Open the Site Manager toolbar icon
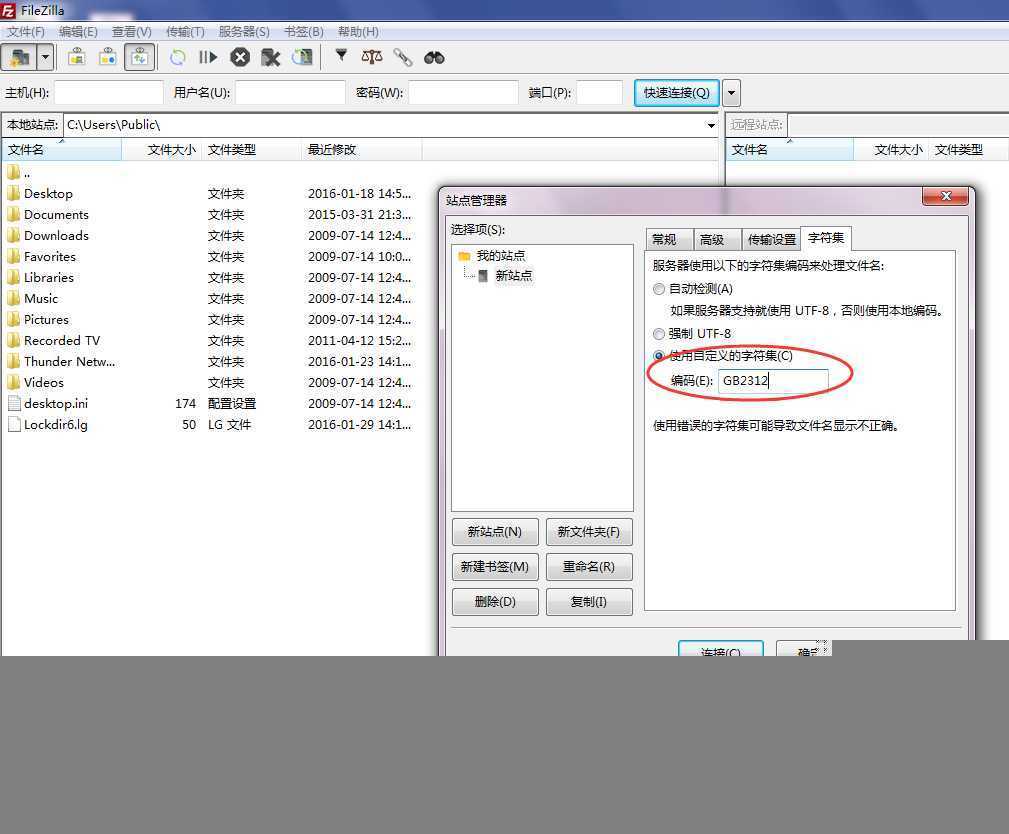The image size is (1009, 834). pos(19,57)
